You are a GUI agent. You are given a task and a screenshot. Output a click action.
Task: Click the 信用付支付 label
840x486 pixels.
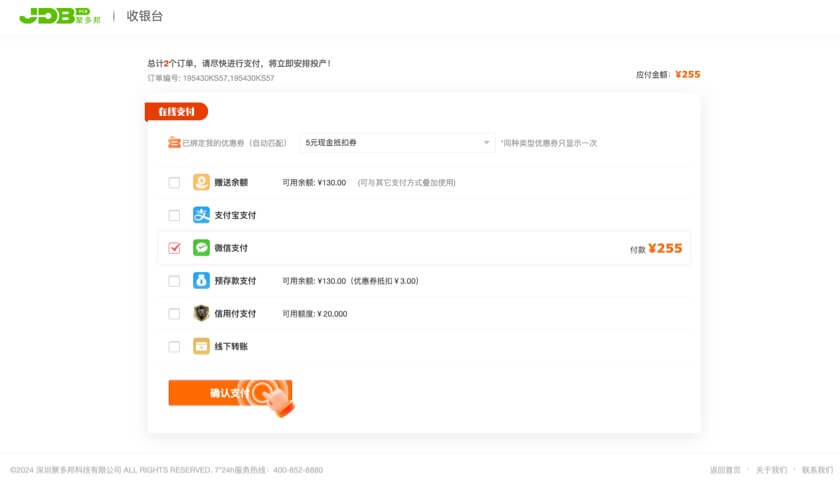tap(235, 313)
